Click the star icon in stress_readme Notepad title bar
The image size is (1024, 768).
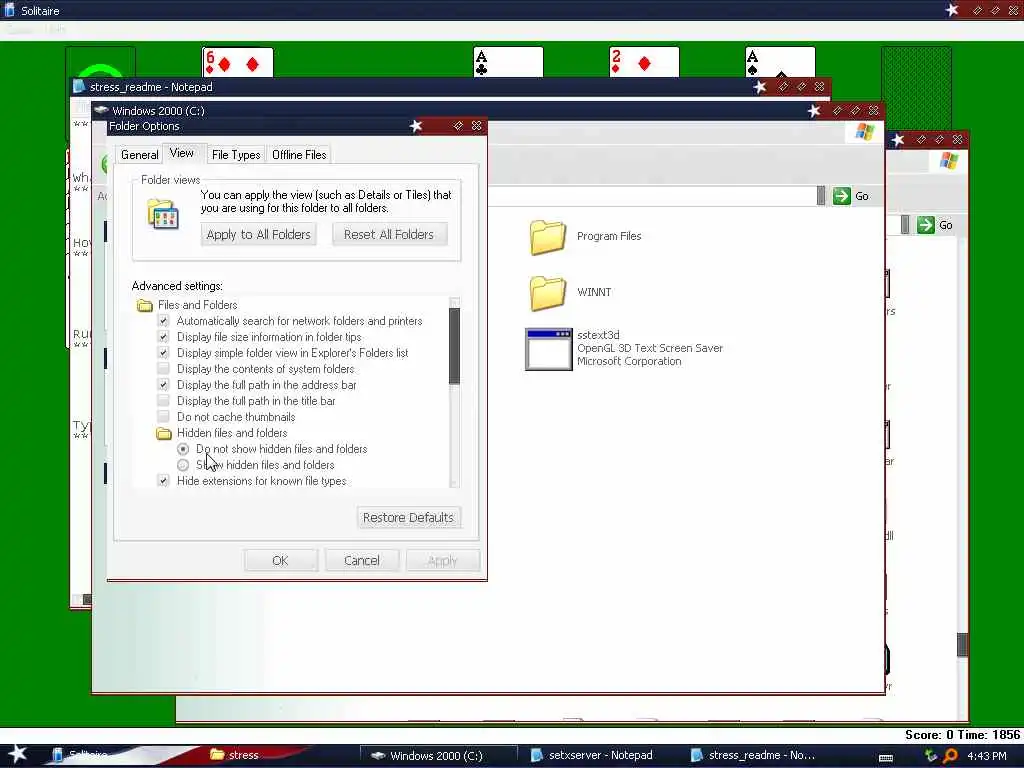(760, 87)
